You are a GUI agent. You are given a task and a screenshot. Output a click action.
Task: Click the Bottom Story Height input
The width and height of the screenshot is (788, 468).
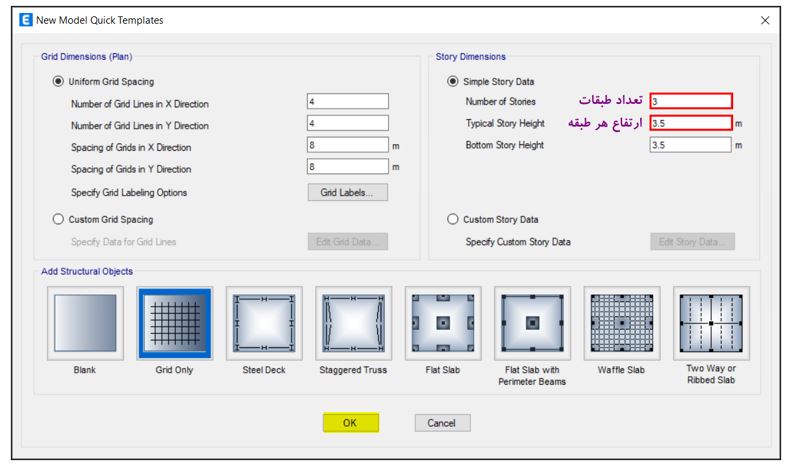pos(691,145)
